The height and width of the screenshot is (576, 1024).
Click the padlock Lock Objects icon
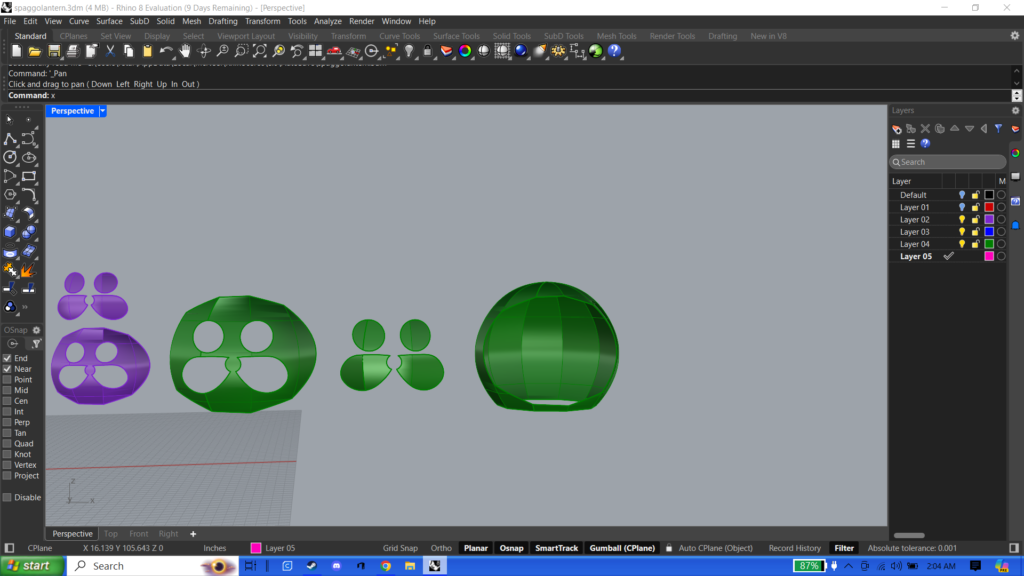coord(428,51)
